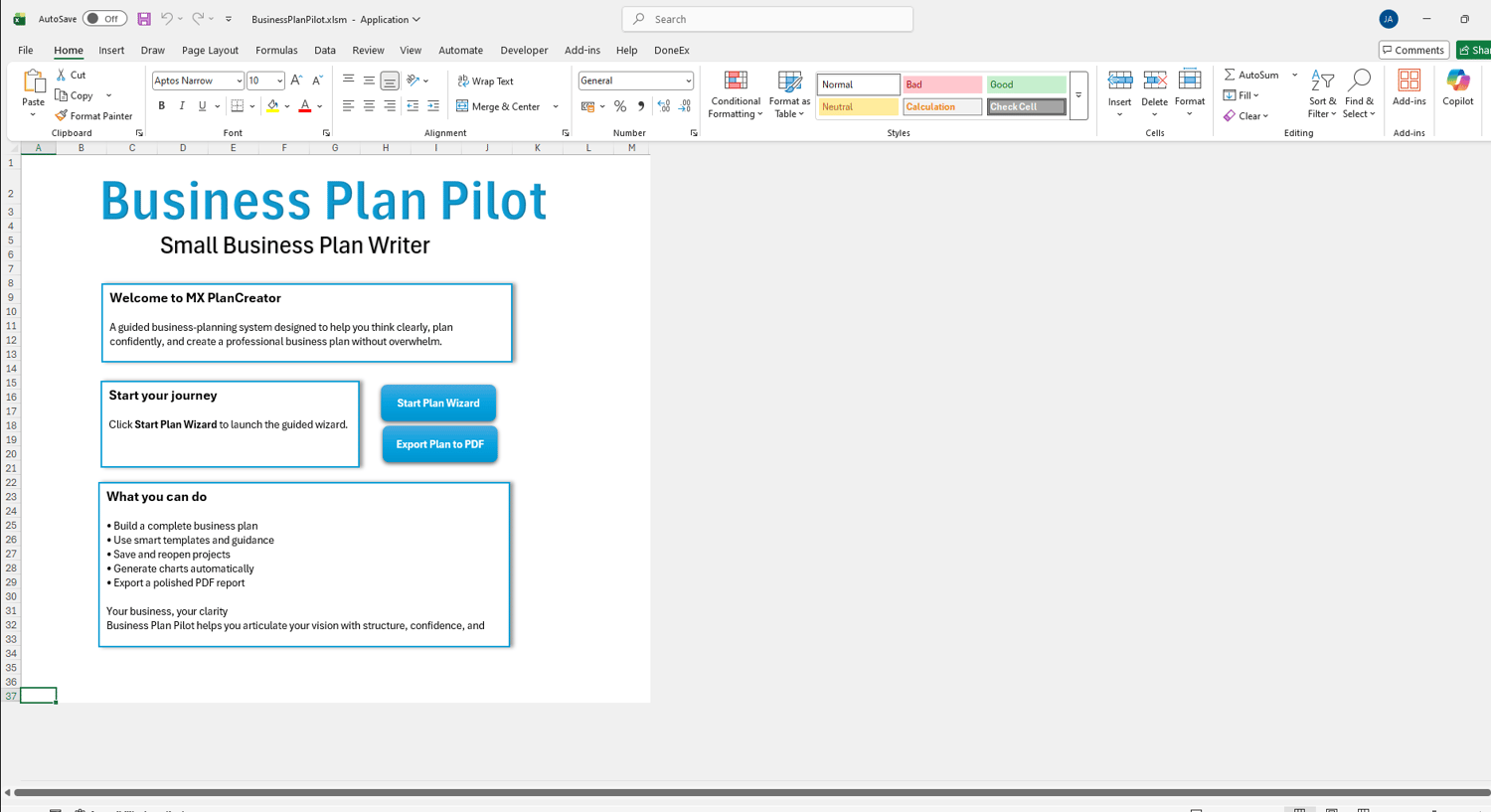Screen dimensions: 1491x812
Task: Click the Merge & Center button
Action: 499,106
